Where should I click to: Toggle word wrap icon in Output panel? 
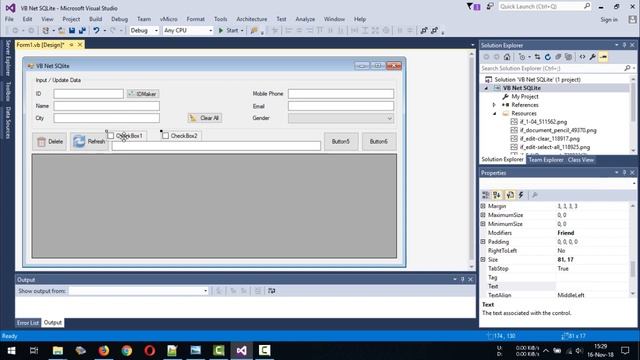(271, 291)
